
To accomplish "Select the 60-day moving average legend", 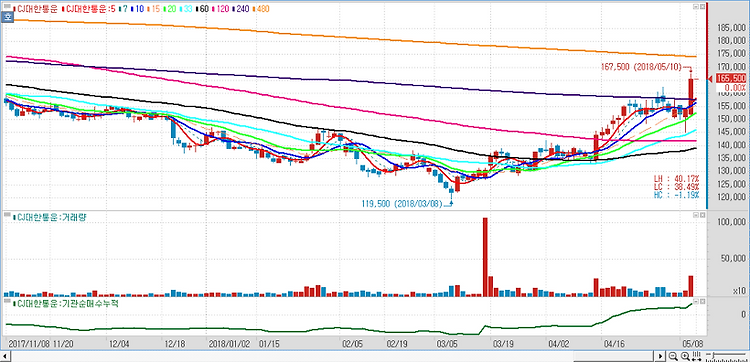I will pos(202,9).
